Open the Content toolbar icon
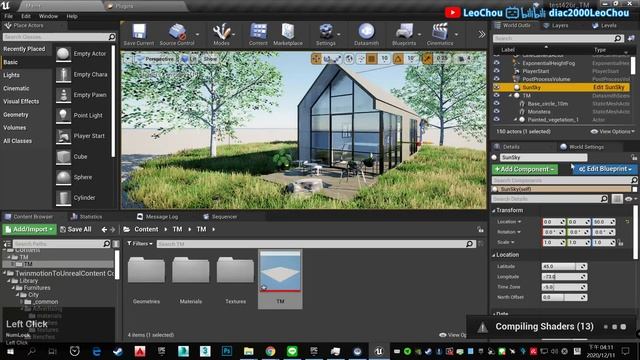 click(x=258, y=31)
